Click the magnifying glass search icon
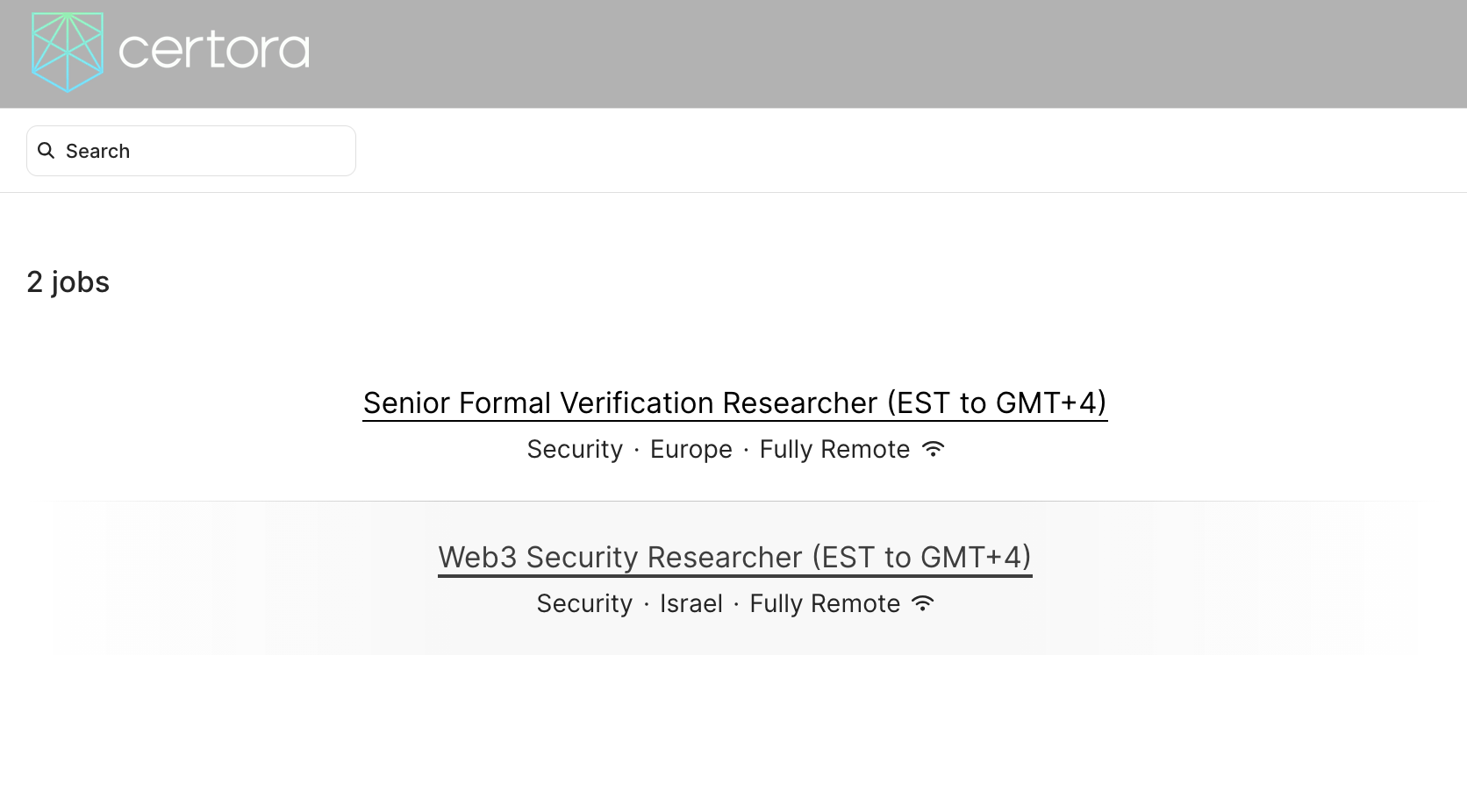Screen dimensions: 1467x812 pyautogui.click(x=47, y=151)
